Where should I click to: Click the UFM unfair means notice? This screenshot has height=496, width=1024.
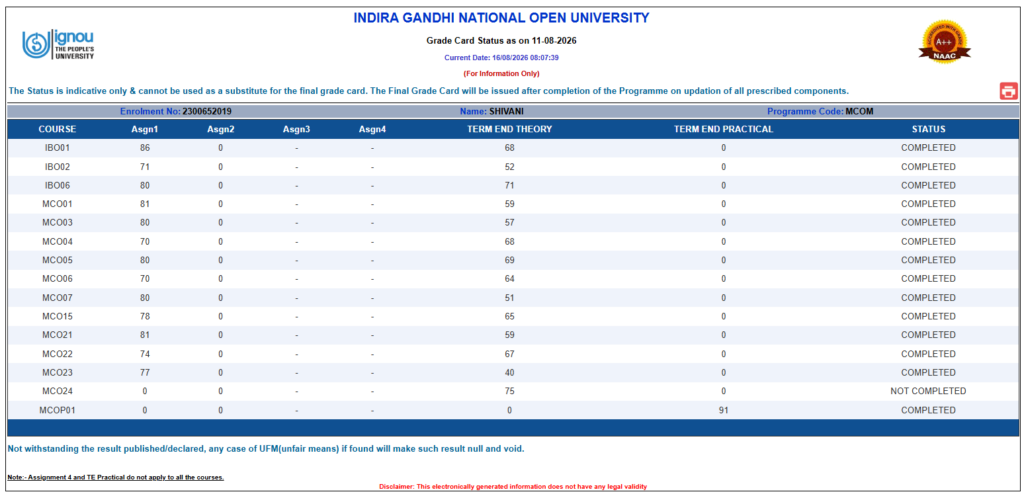pyautogui.click(x=266, y=449)
